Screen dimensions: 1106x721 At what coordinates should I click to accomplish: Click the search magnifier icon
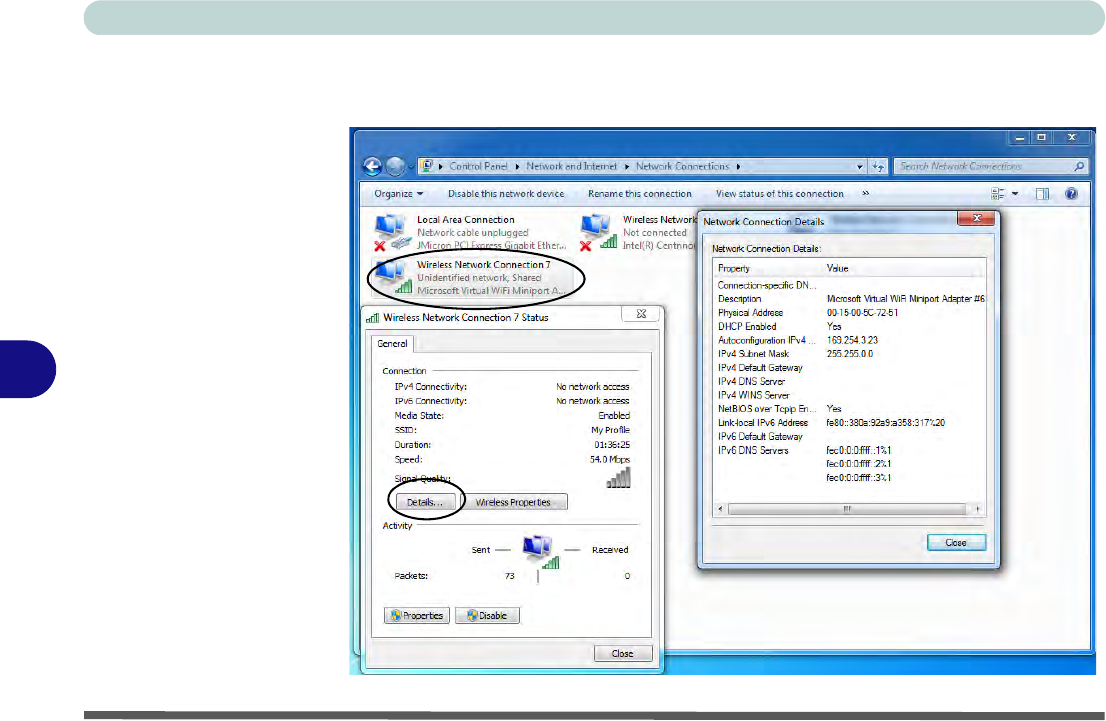point(1079,167)
